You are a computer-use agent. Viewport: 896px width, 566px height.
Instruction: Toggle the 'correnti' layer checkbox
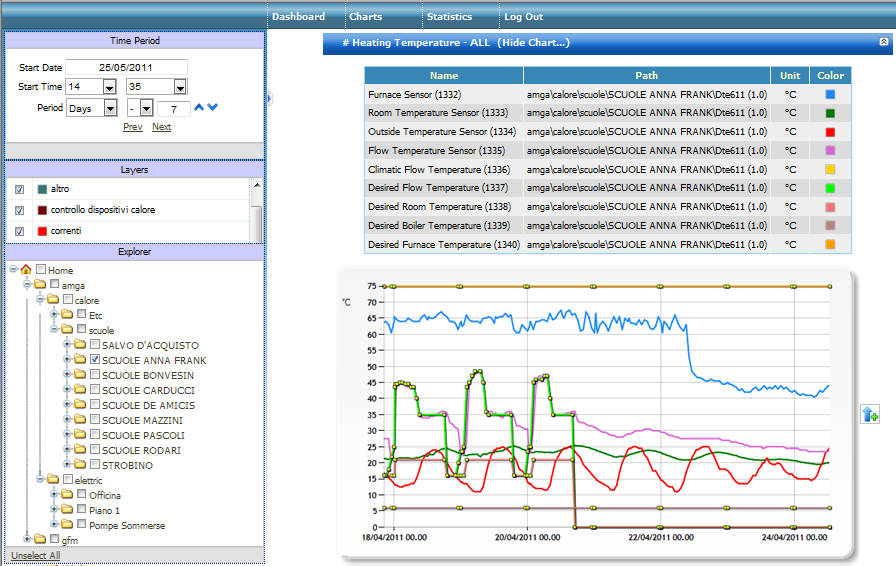[20, 231]
